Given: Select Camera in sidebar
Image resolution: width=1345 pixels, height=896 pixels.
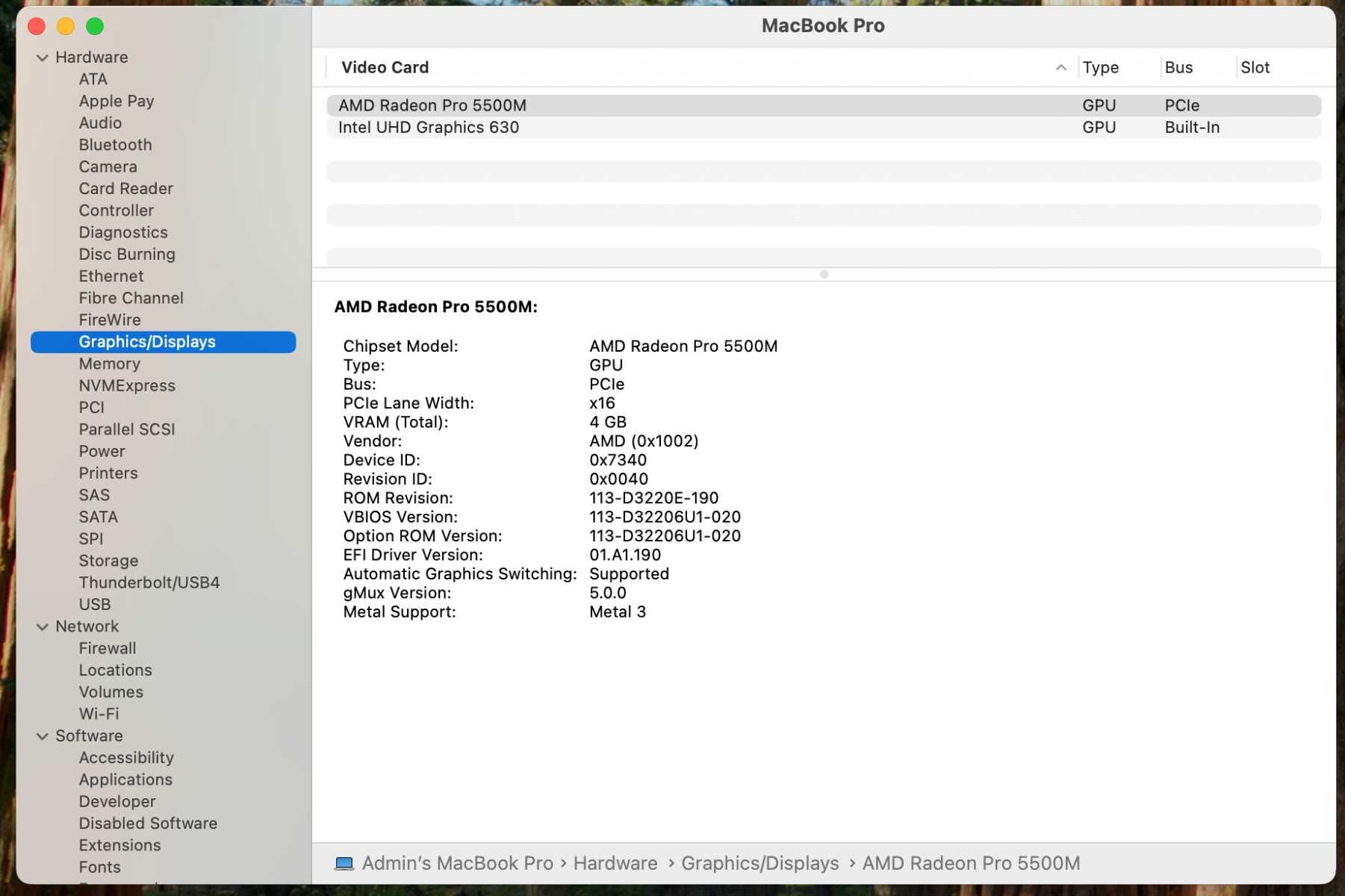Looking at the screenshot, I should [108, 167].
